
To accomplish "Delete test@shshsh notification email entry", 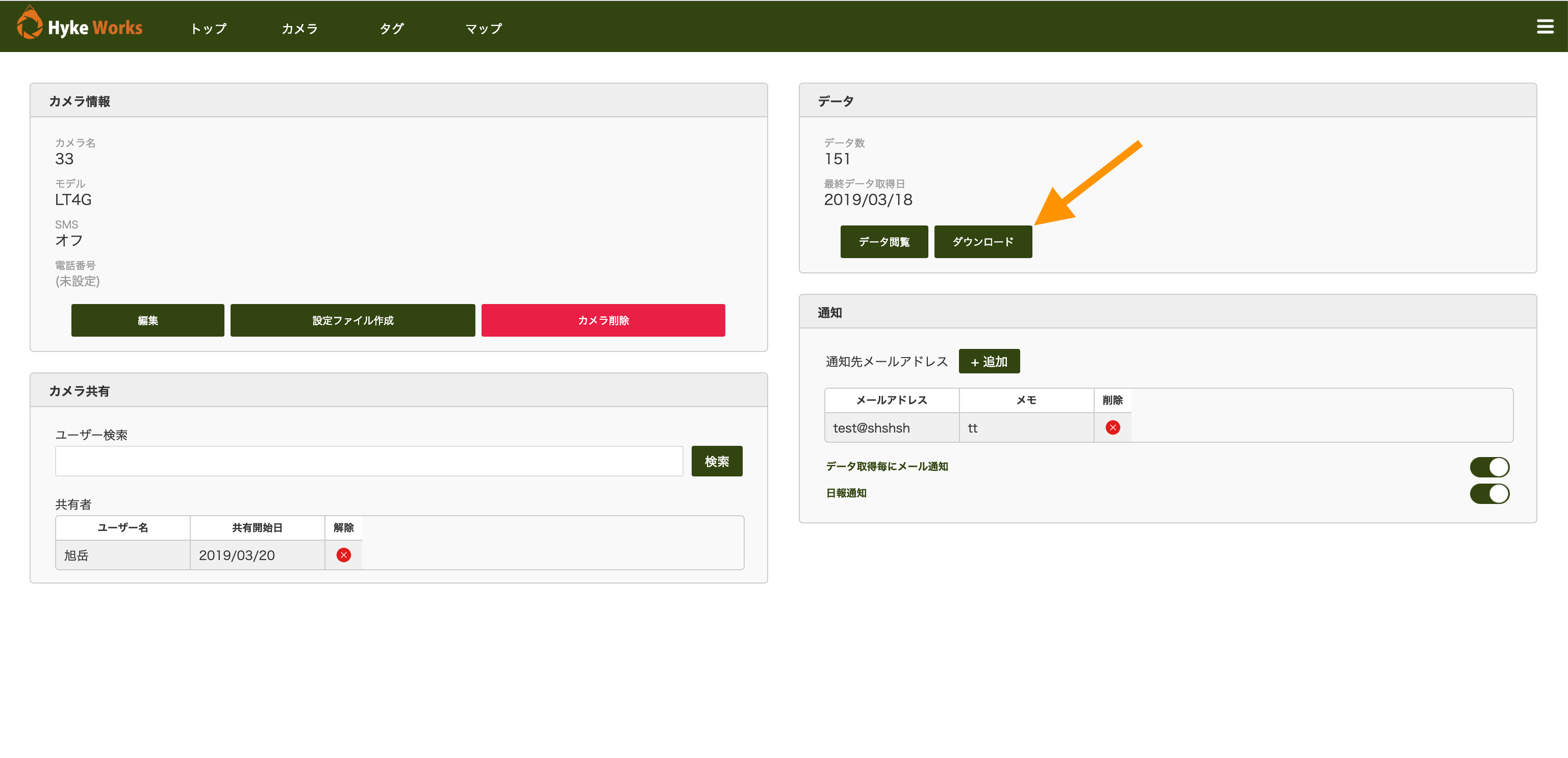I will point(1112,427).
